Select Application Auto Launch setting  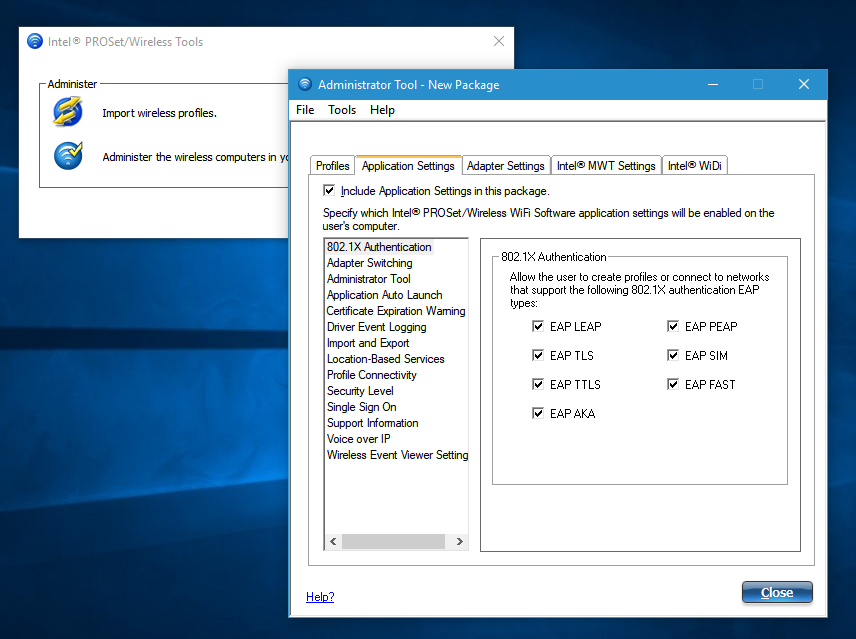[384, 295]
